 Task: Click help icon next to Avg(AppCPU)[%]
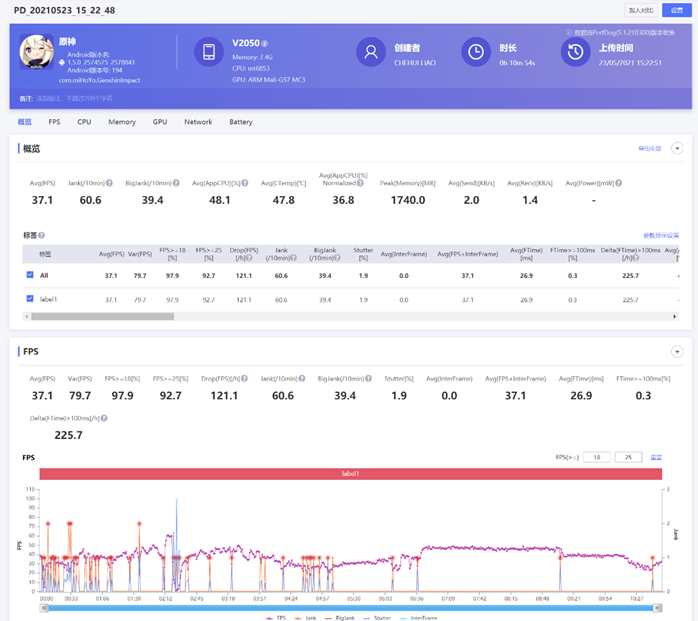[x=245, y=183]
